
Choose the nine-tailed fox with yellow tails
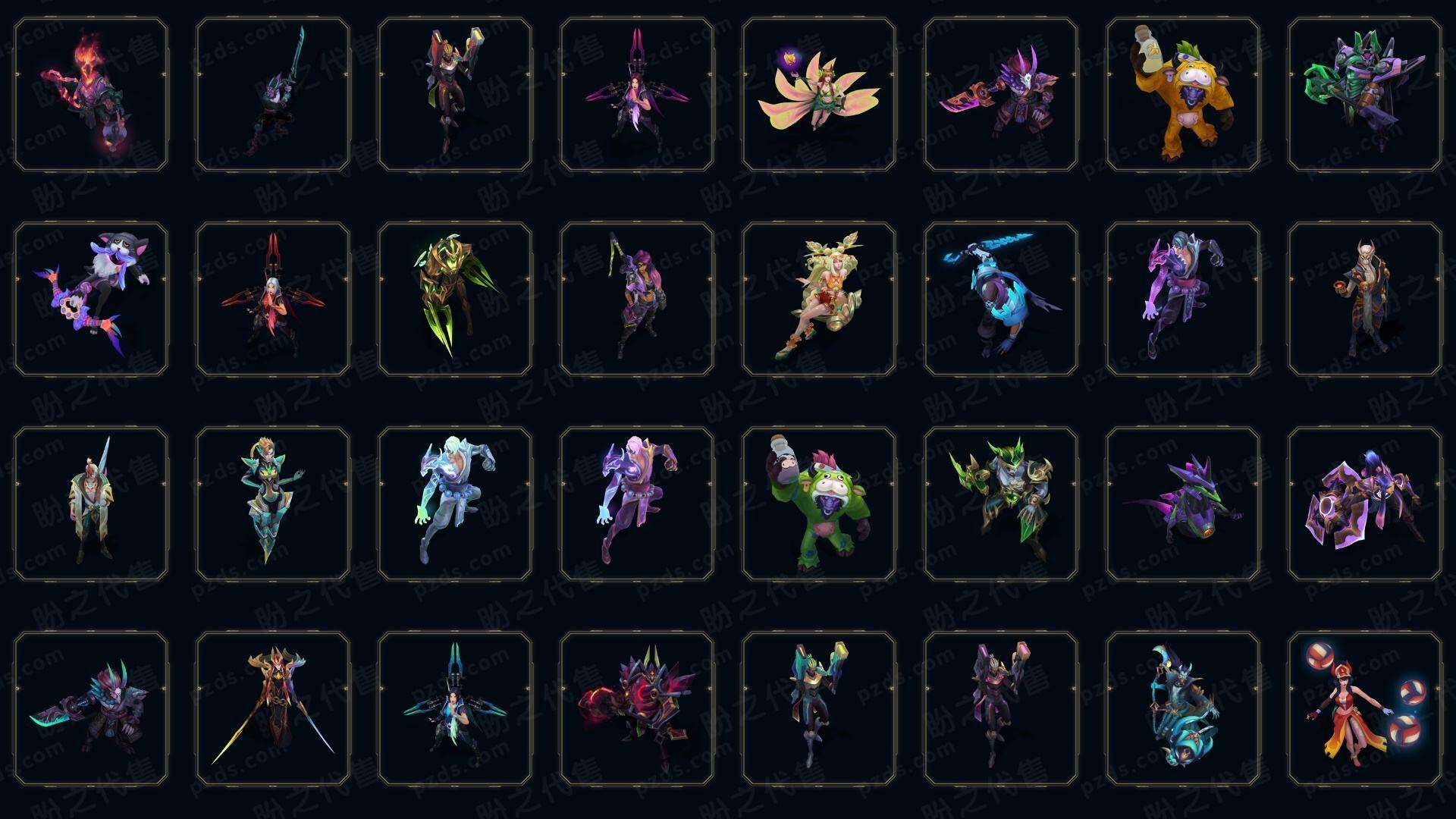pos(819,95)
